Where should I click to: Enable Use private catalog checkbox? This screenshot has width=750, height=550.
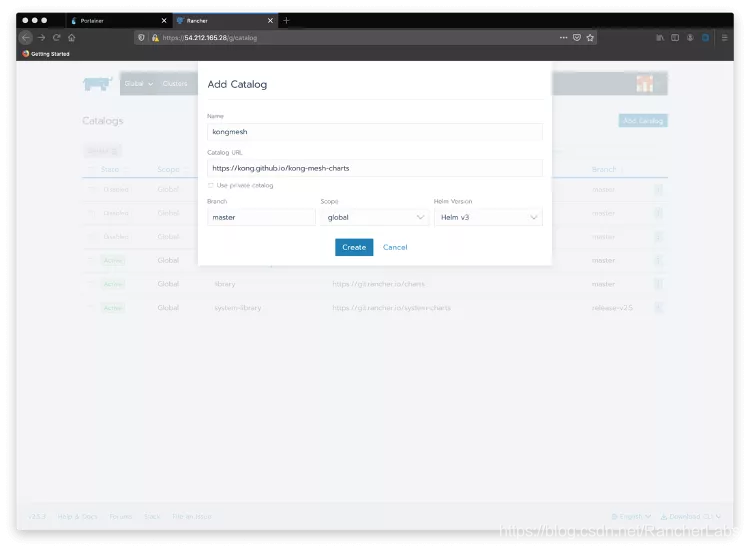(210, 185)
